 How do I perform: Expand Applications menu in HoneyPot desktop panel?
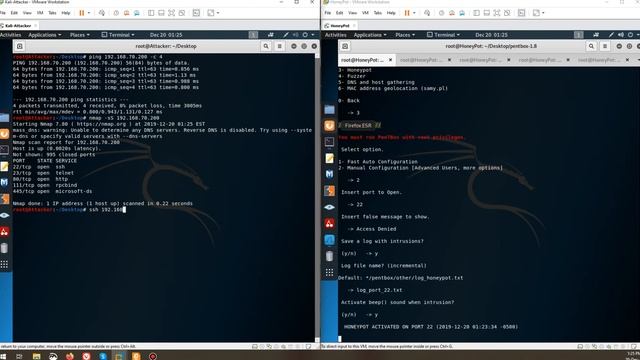click(x=370, y=35)
